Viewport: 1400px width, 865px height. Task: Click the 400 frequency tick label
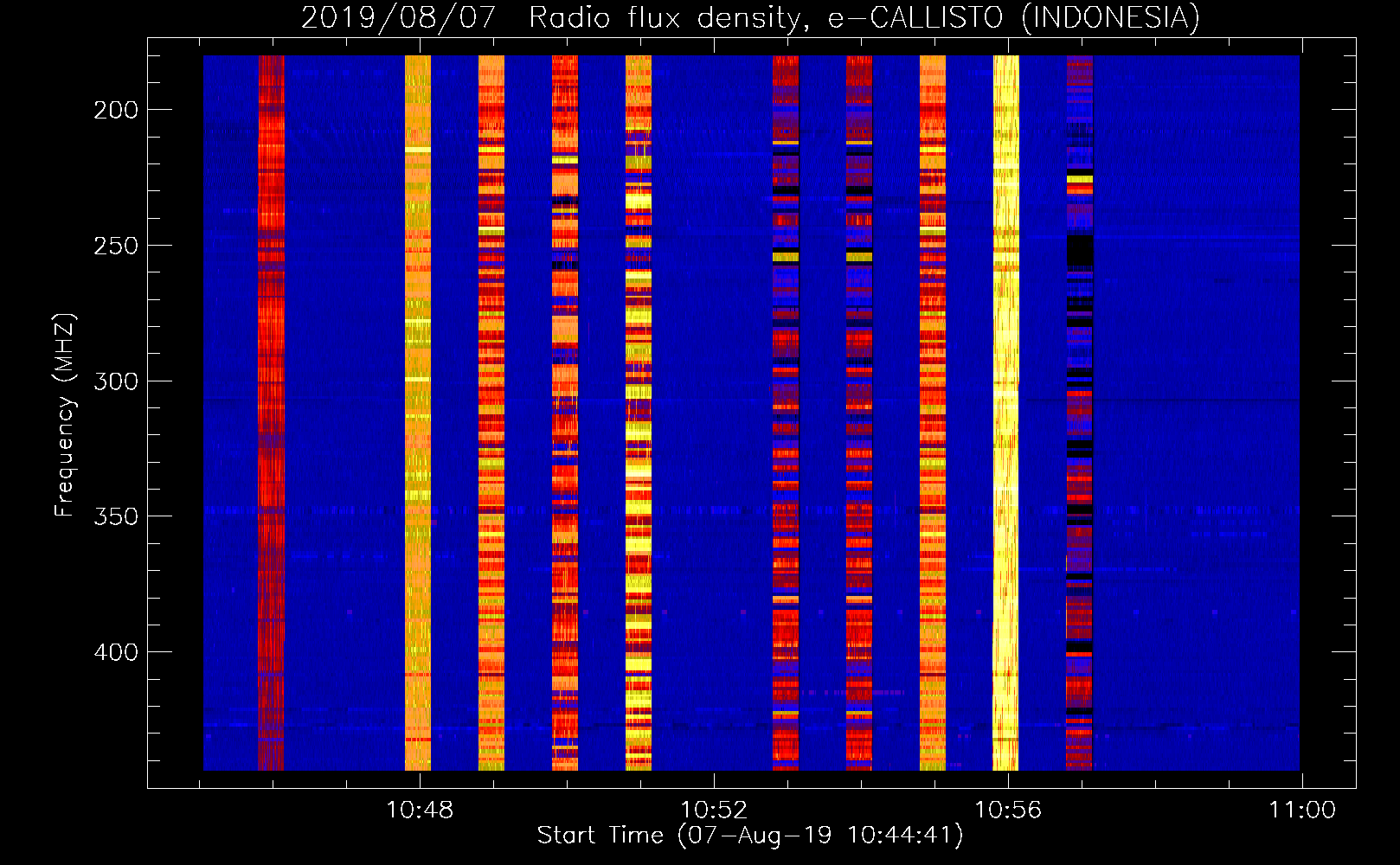click(116, 651)
